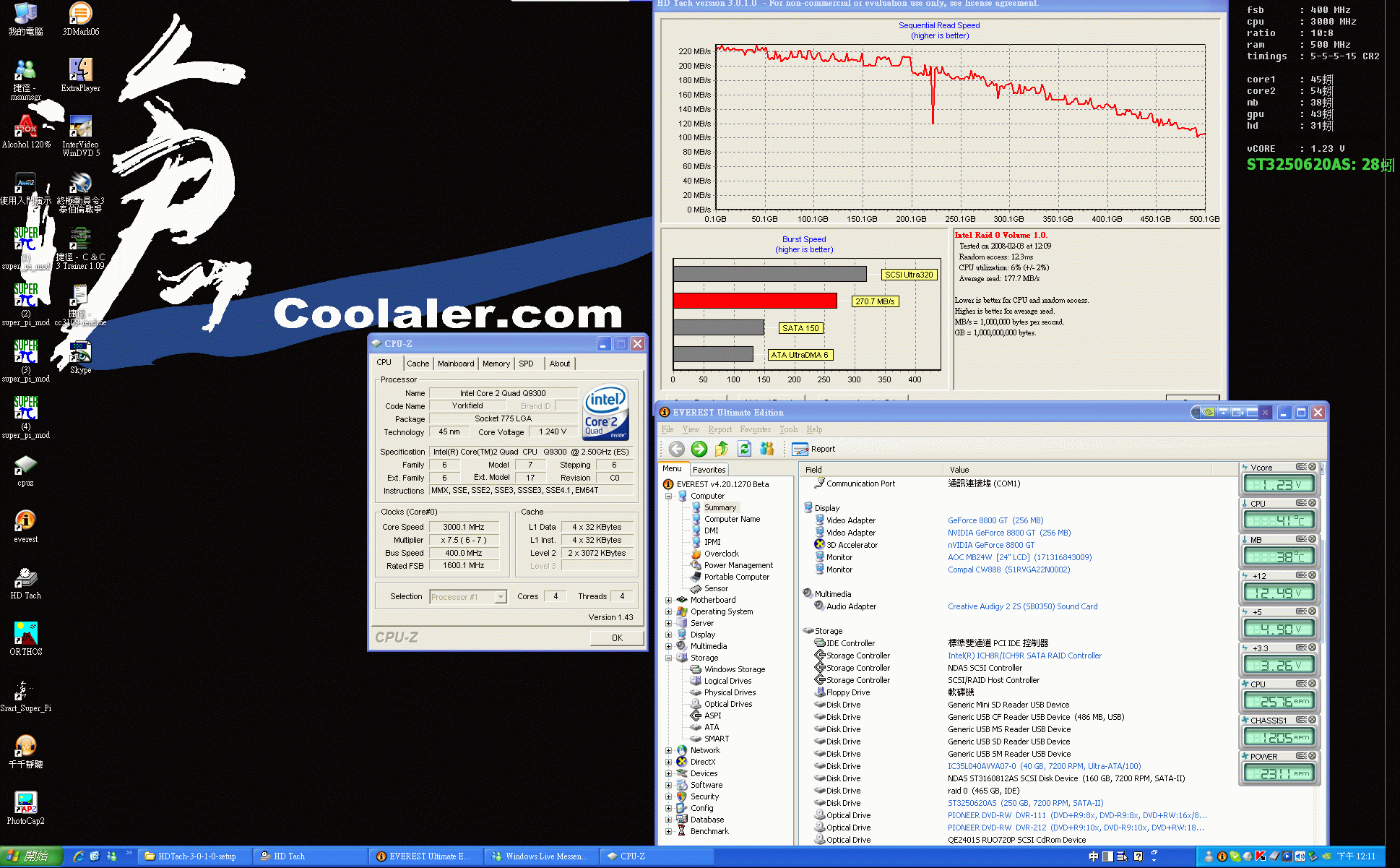
Task: Click the Field column header in EVEREST
Action: [871, 470]
